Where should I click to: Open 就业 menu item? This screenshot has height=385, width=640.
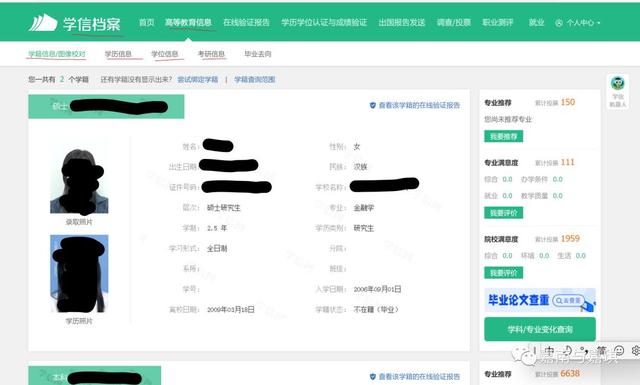pos(536,22)
